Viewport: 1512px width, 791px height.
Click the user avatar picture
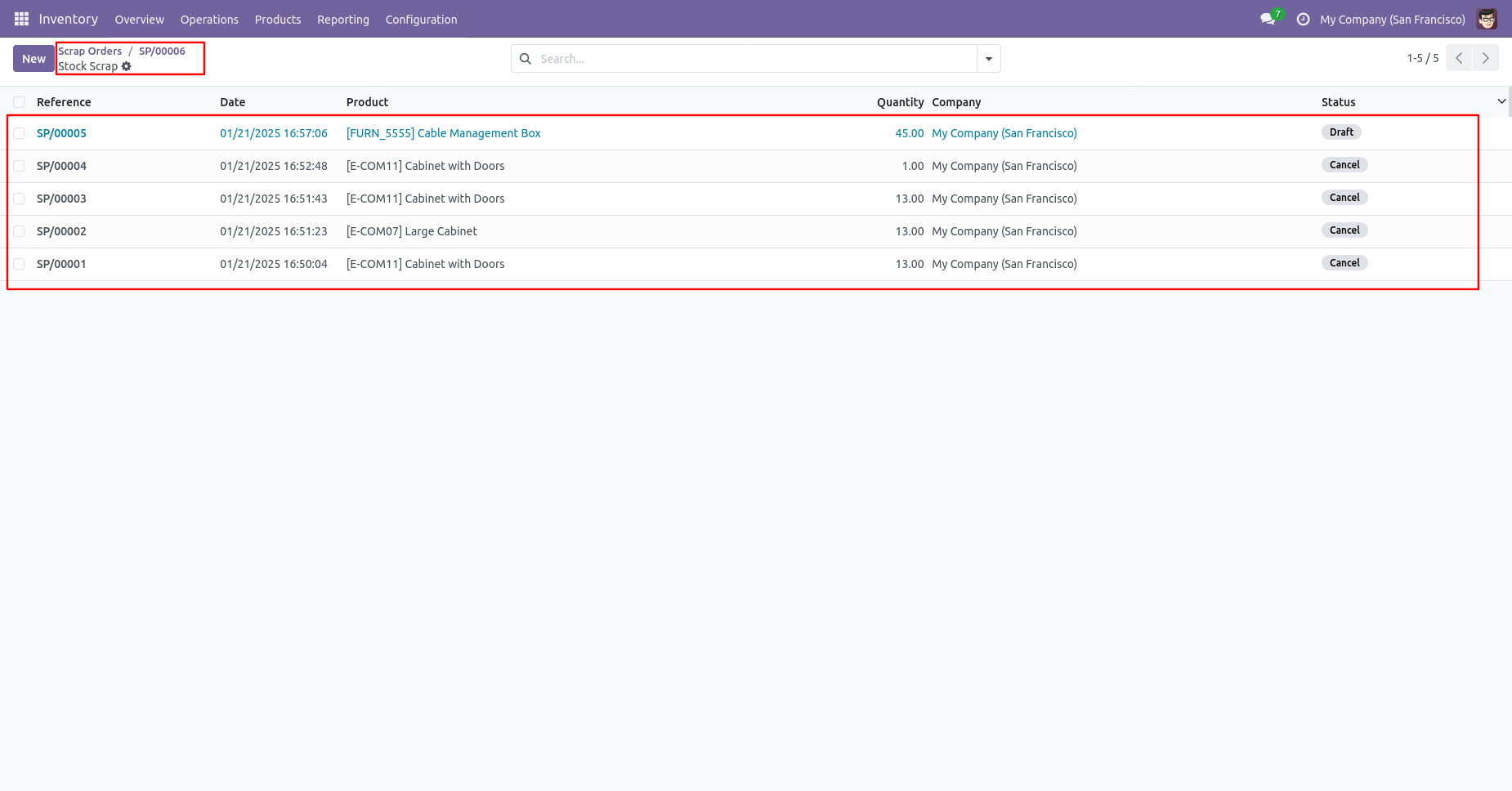(x=1487, y=19)
